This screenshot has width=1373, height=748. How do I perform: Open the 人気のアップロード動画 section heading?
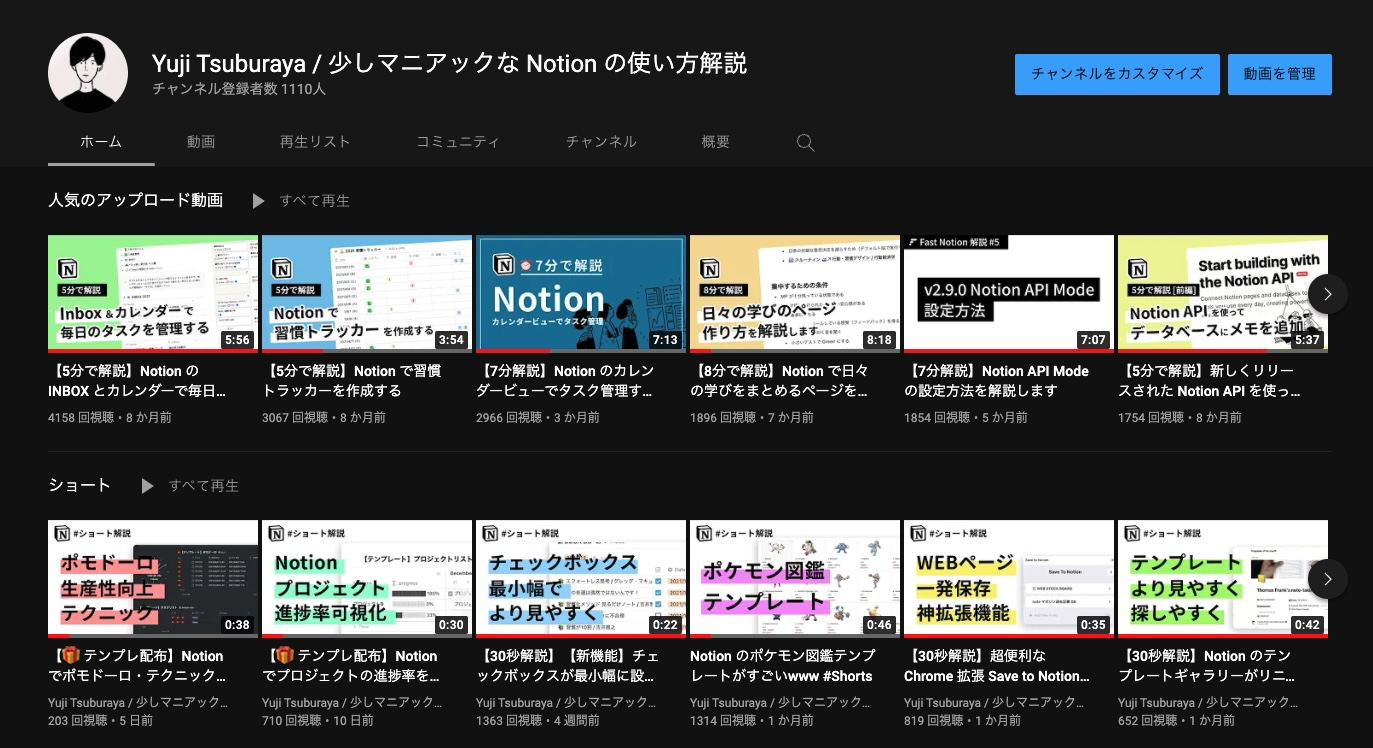[135, 200]
